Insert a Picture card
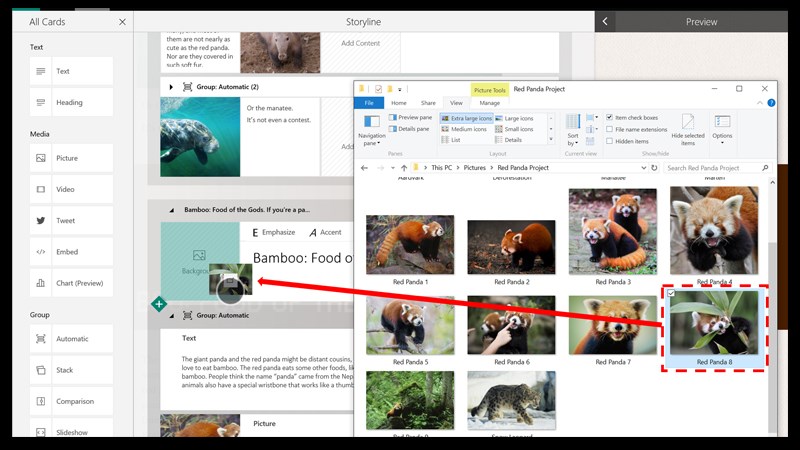 click(x=71, y=158)
